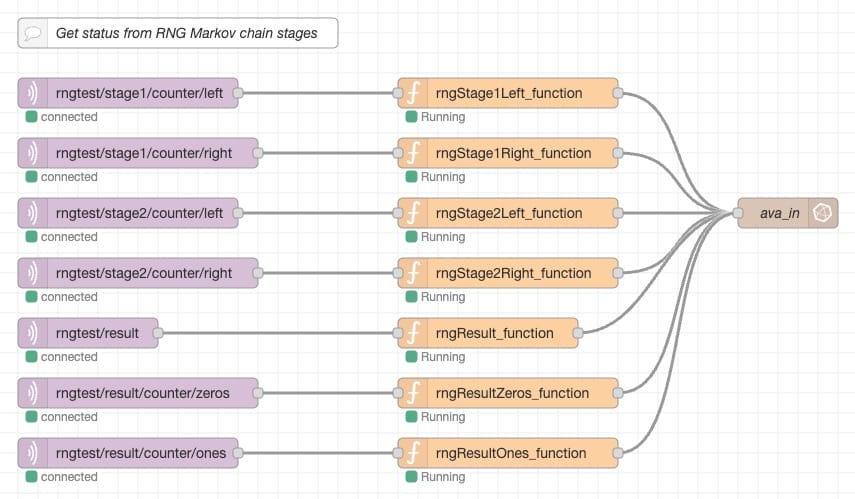Click the green status square under rngStage1Right_function
The height and width of the screenshot is (499, 855).
pos(412,177)
